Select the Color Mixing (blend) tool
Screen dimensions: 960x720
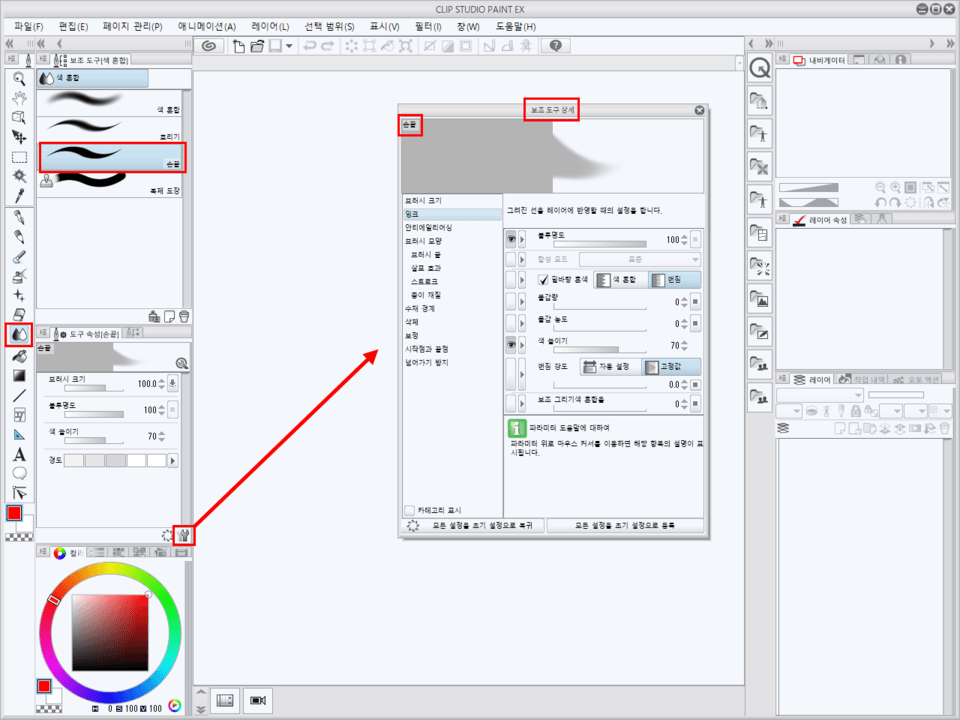18,335
